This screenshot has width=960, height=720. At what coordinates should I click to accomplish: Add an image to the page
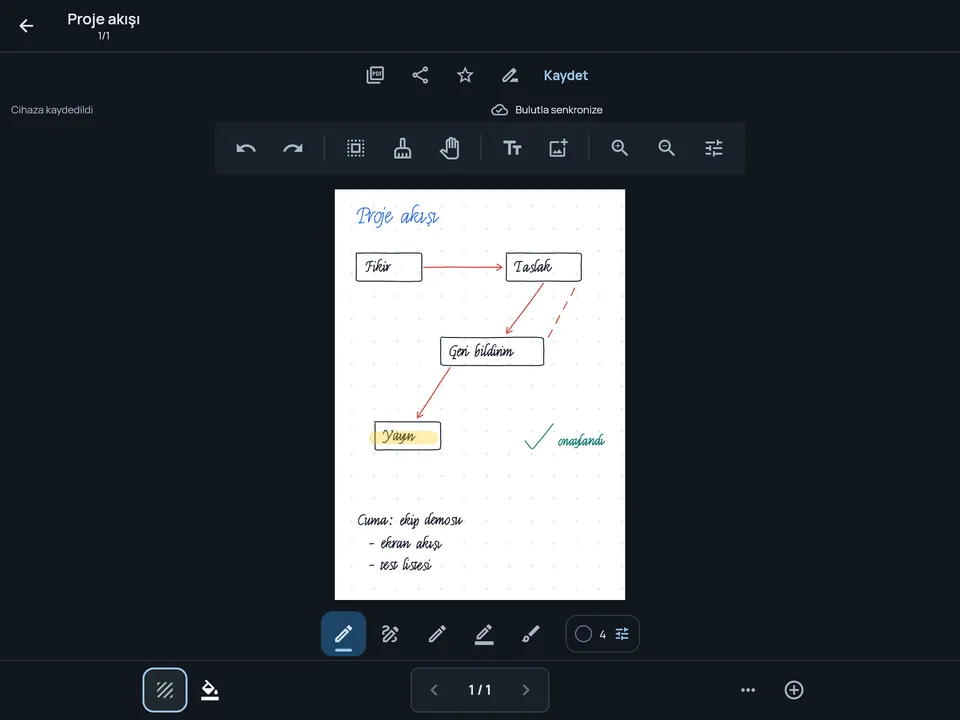coord(558,148)
